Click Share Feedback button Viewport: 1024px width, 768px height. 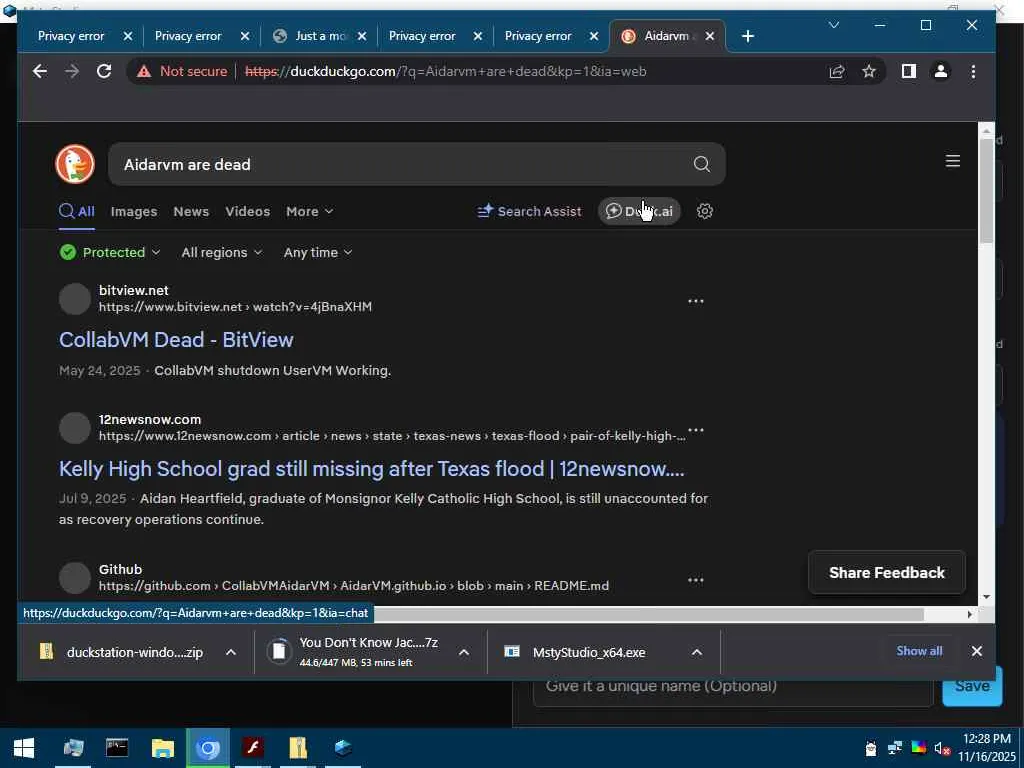[887, 573]
